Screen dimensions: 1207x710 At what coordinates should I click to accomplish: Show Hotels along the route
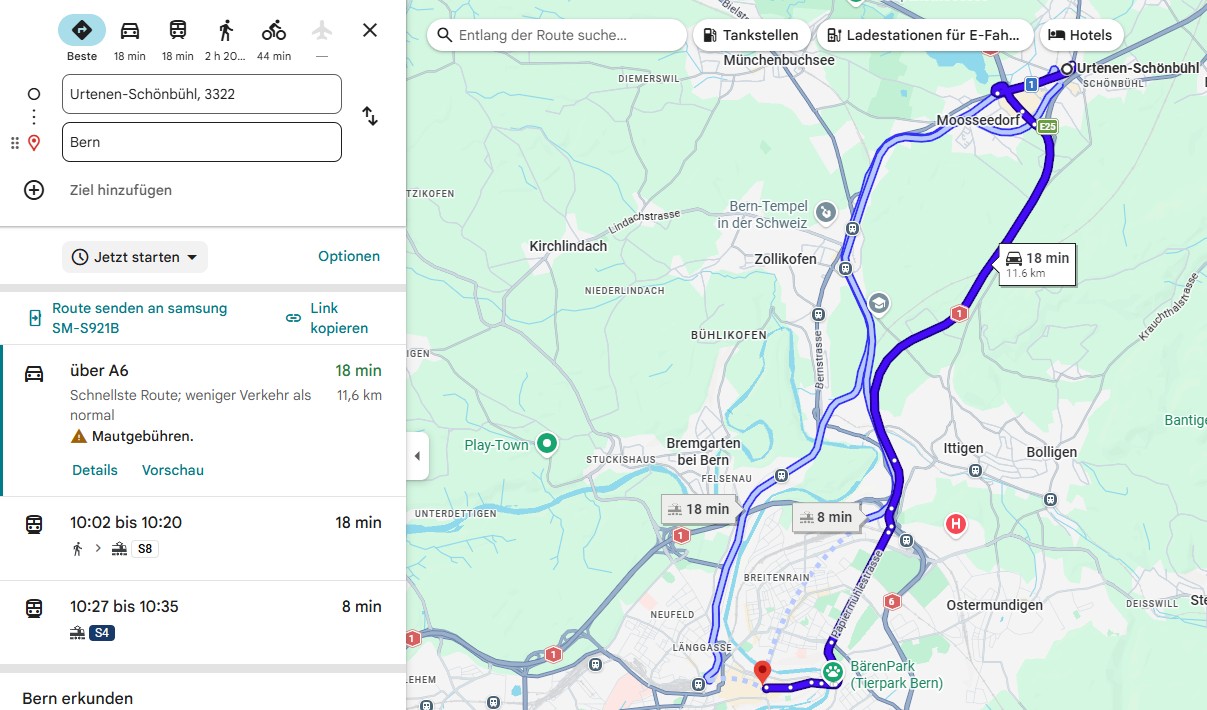(1080, 35)
